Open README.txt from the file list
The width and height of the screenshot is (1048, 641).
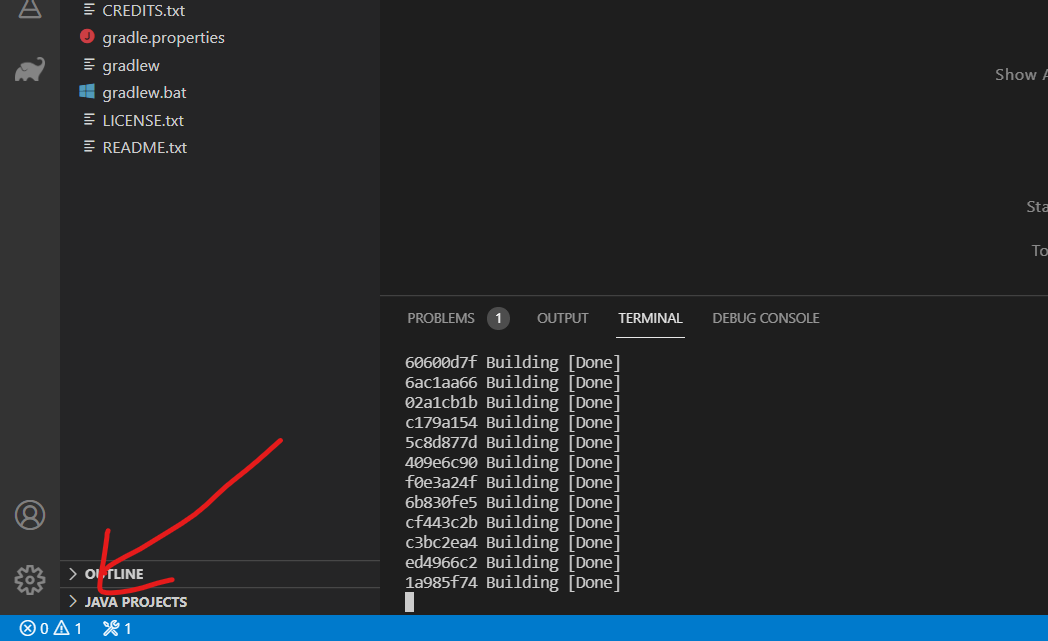145,148
